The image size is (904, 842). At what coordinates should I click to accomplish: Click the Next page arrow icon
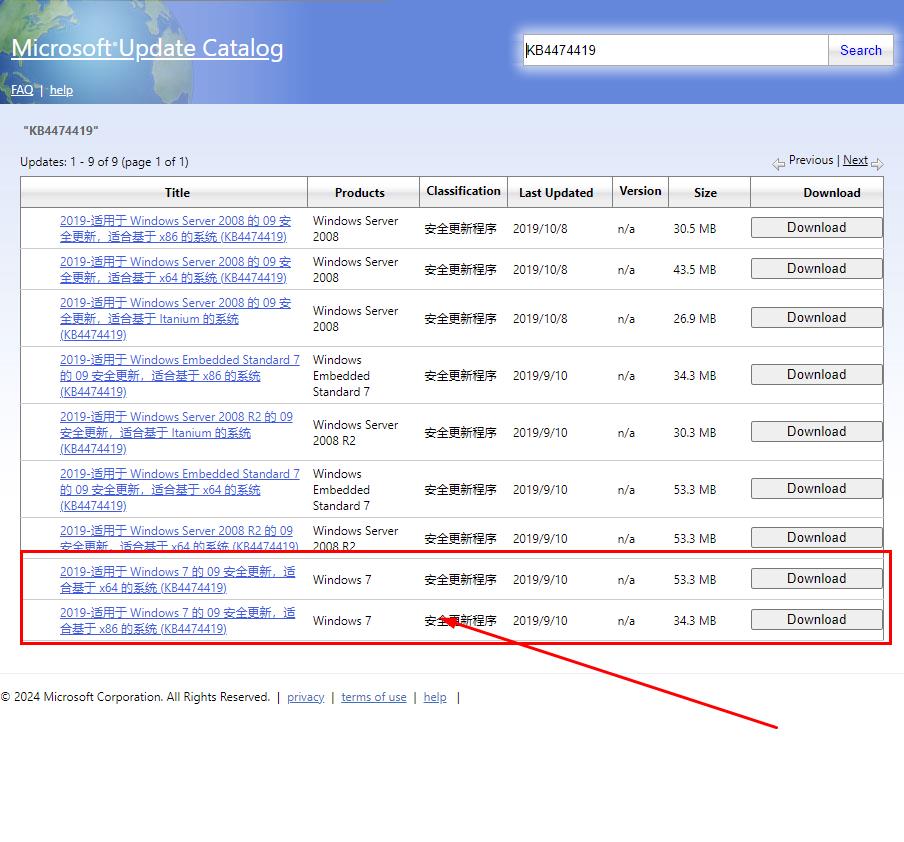coord(877,164)
